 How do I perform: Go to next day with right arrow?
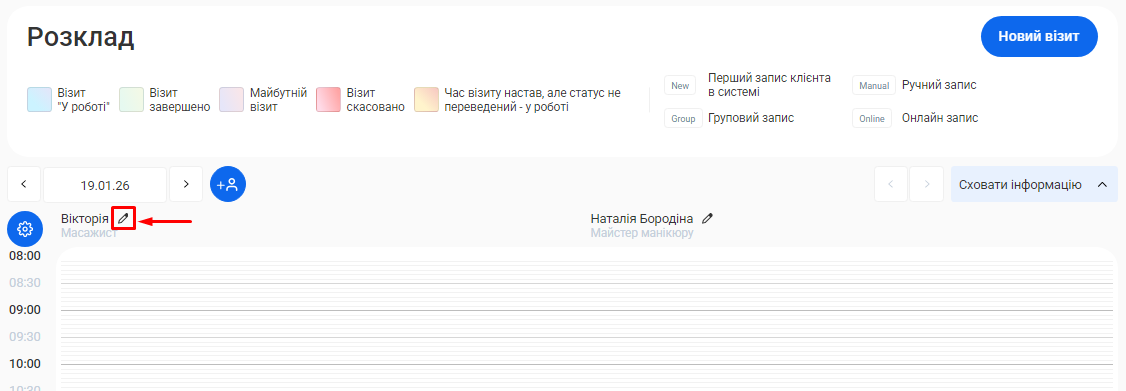186,185
